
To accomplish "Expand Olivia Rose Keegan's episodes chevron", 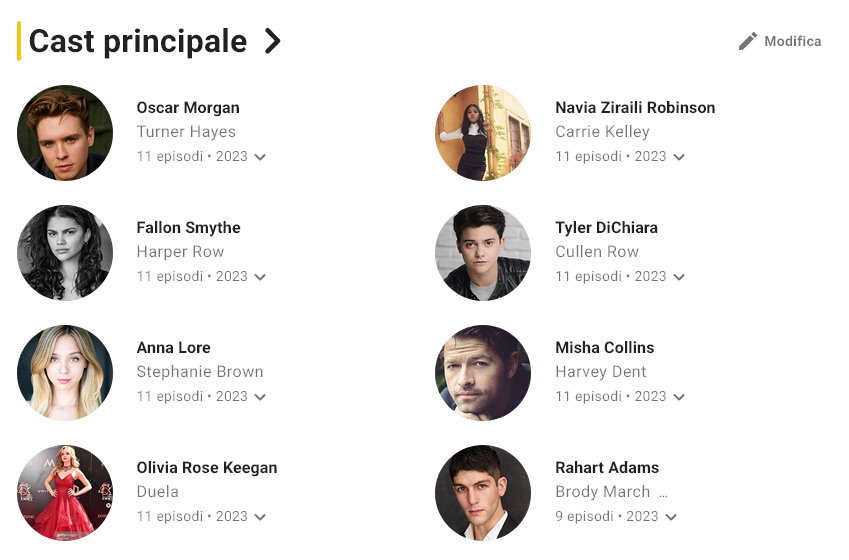I will pyautogui.click(x=260, y=517).
